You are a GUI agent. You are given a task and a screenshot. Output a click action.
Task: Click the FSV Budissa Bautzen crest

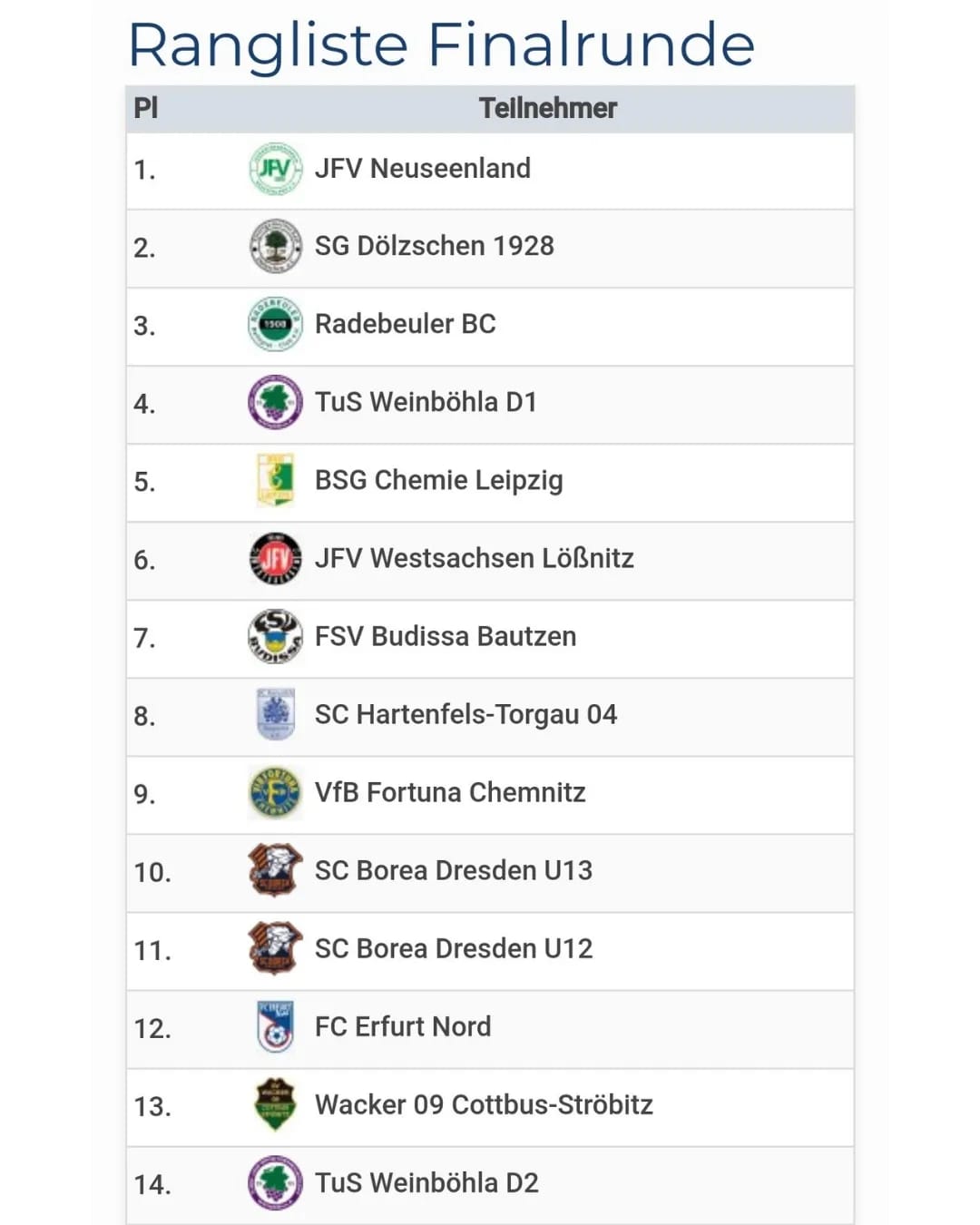click(x=275, y=637)
